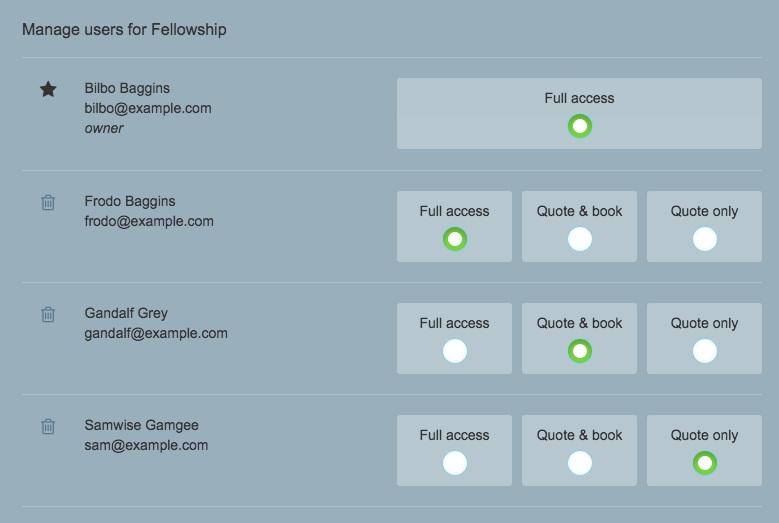Viewport: 779px width, 523px height.
Task: Select Full access radio for Frodo Baggins
Action: [455, 239]
